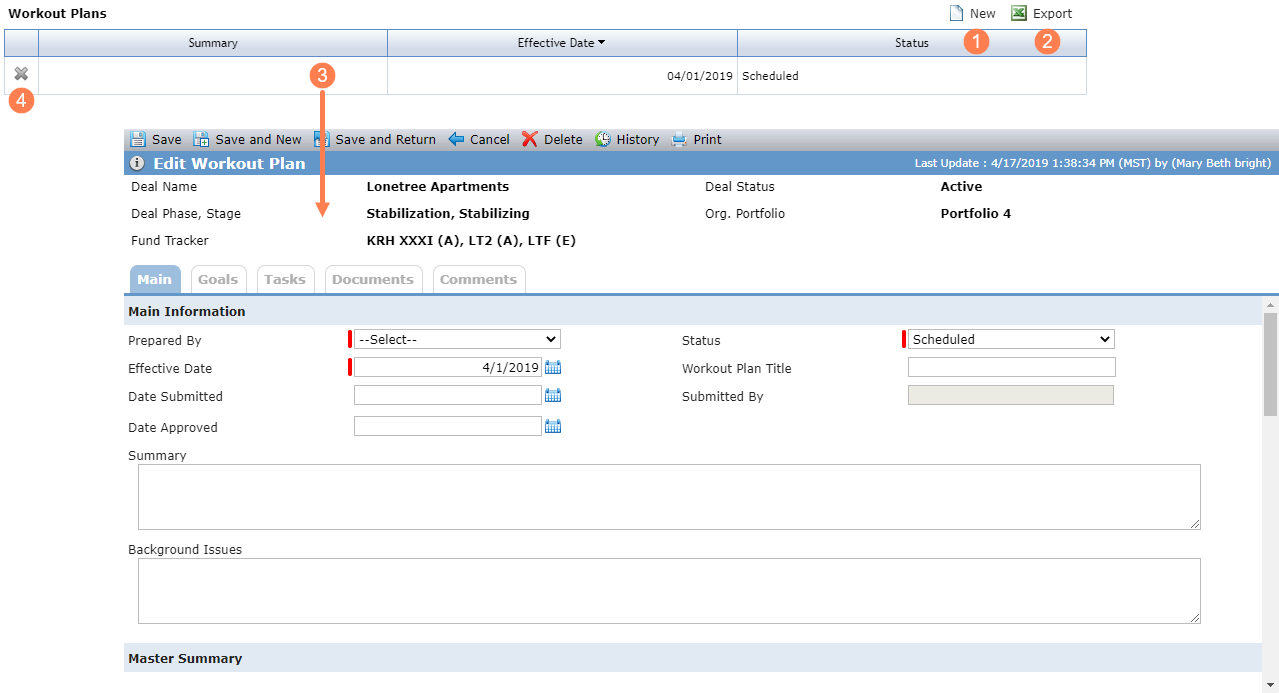Print the workout plan
The image size is (1279, 693).
(x=696, y=139)
